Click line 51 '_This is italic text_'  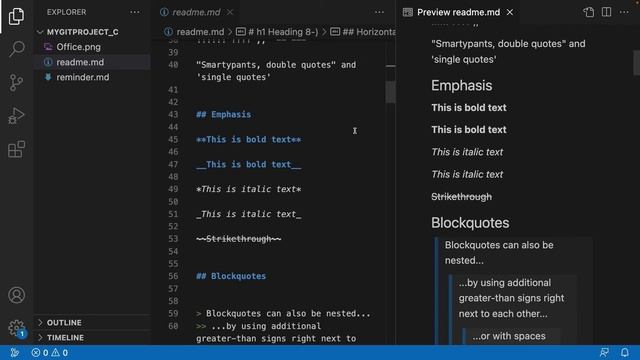point(249,214)
